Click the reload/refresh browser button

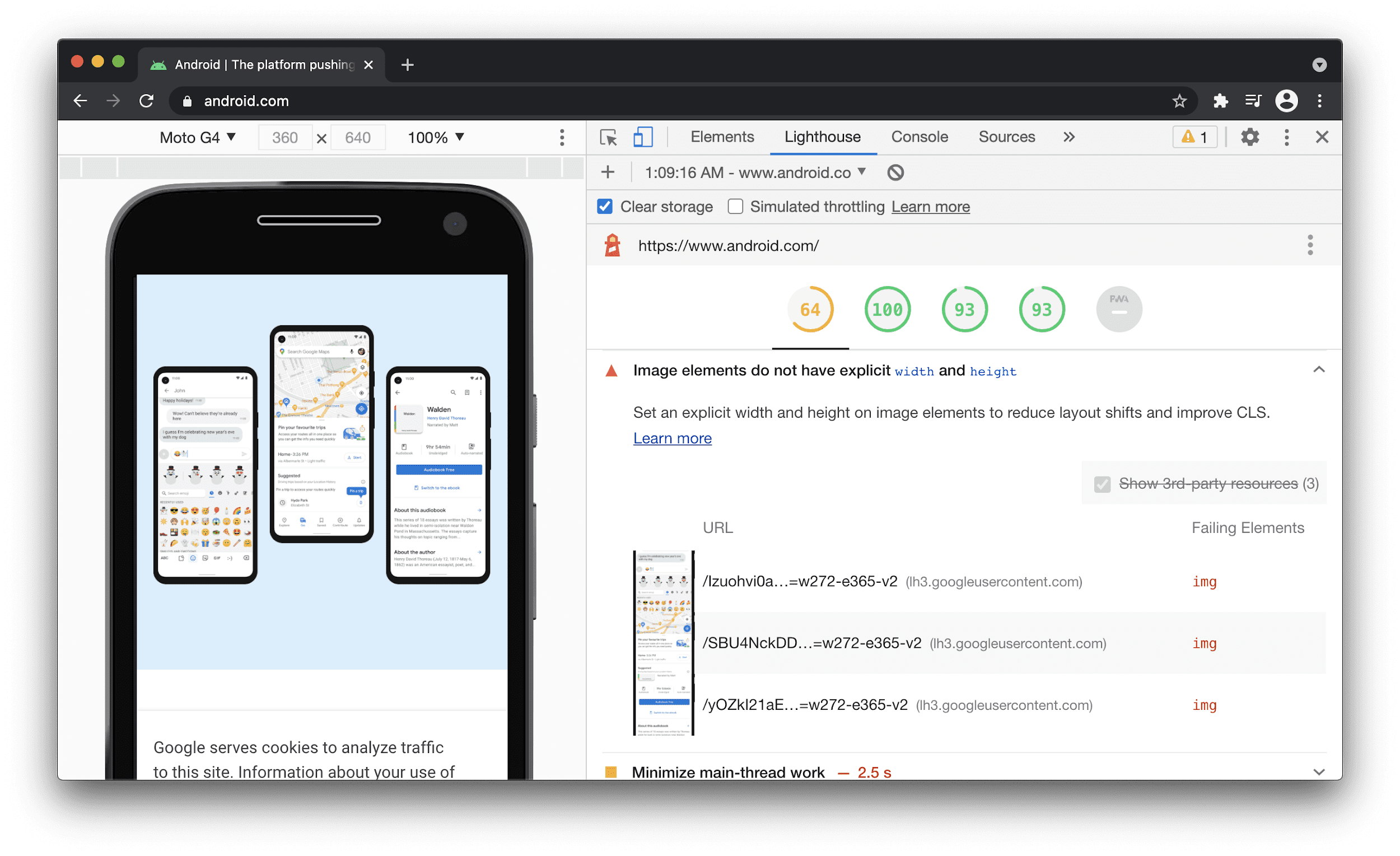point(148,100)
